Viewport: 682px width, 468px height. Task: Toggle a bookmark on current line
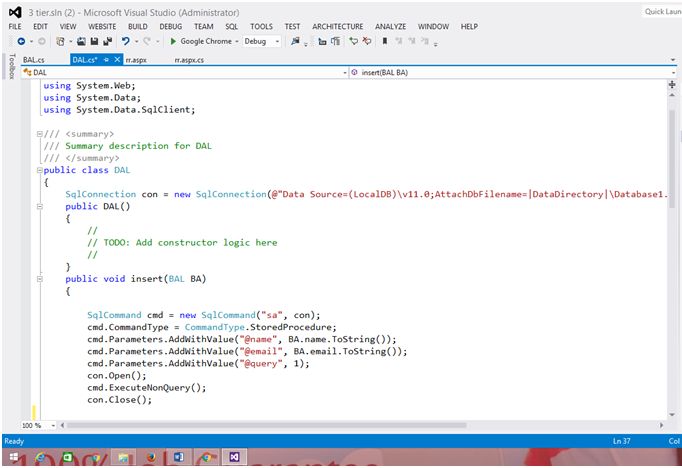[x=385, y=41]
